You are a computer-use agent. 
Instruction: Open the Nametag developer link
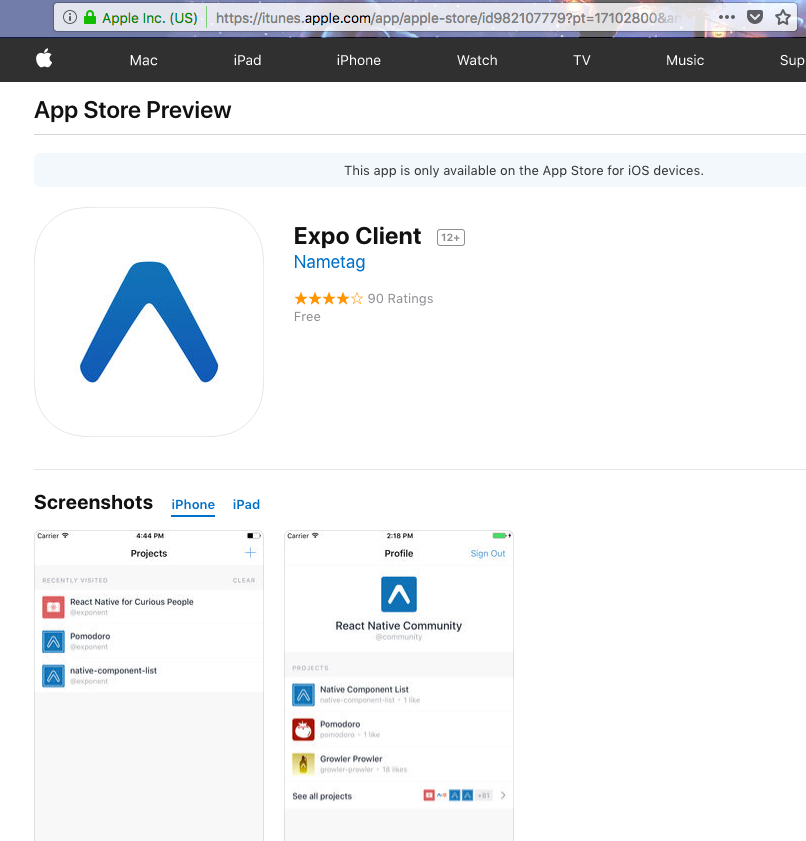[329, 262]
